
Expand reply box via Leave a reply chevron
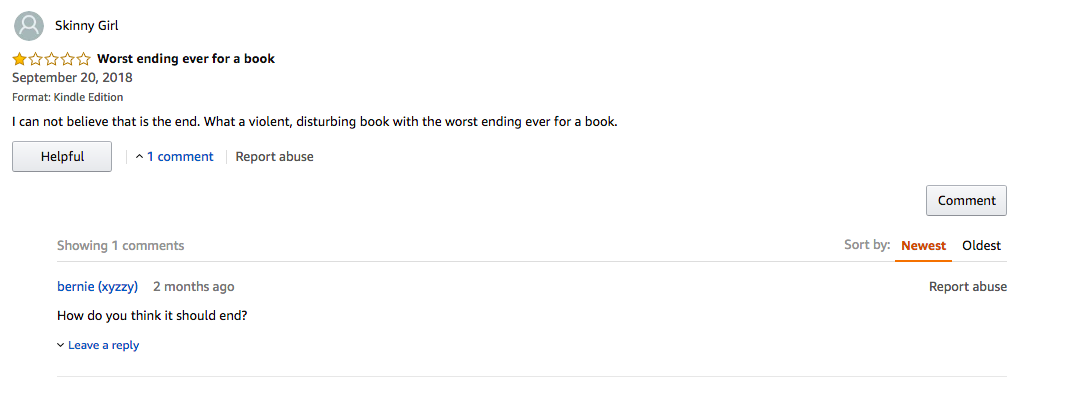pos(61,346)
